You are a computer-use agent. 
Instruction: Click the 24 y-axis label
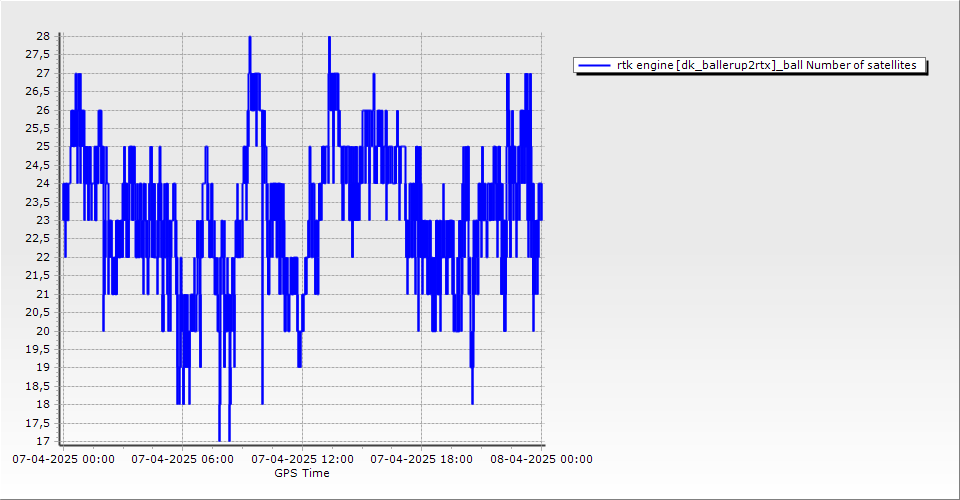click(x=43, y=183)
